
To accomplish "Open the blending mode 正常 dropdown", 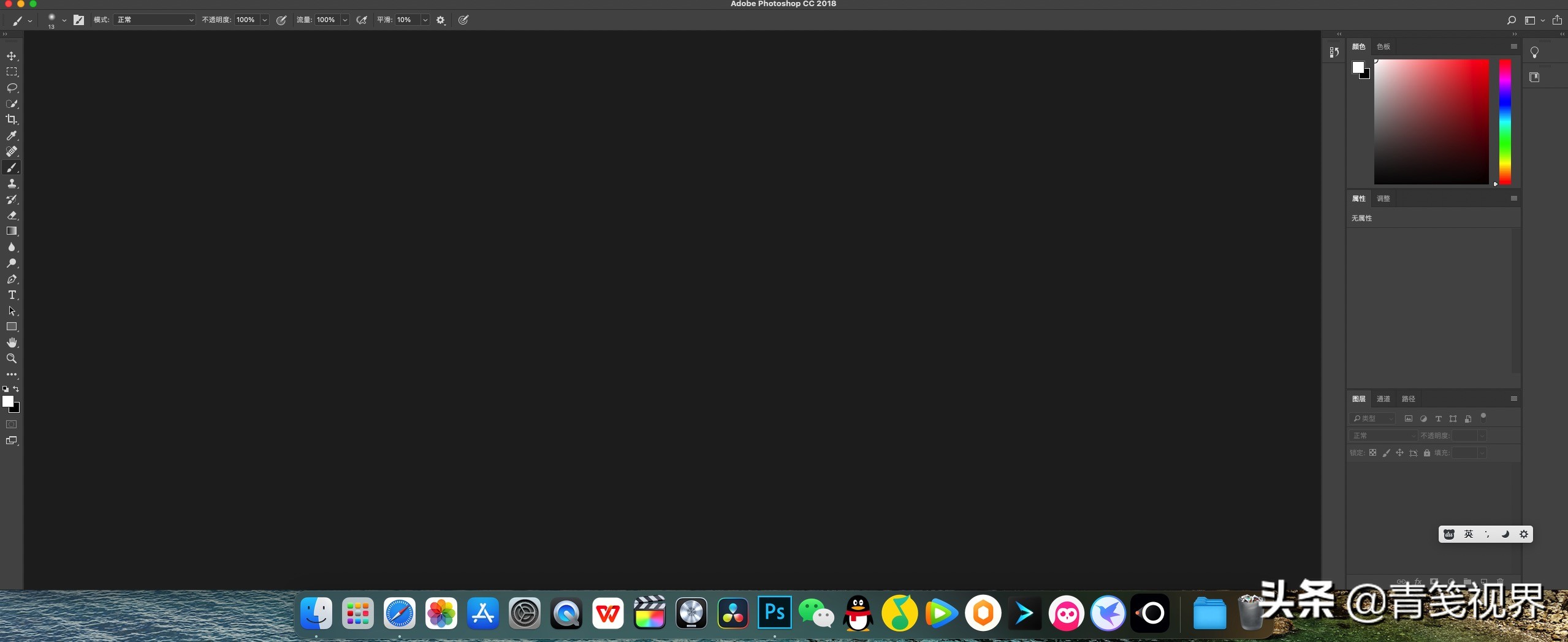I will click(x=154, y=20).
